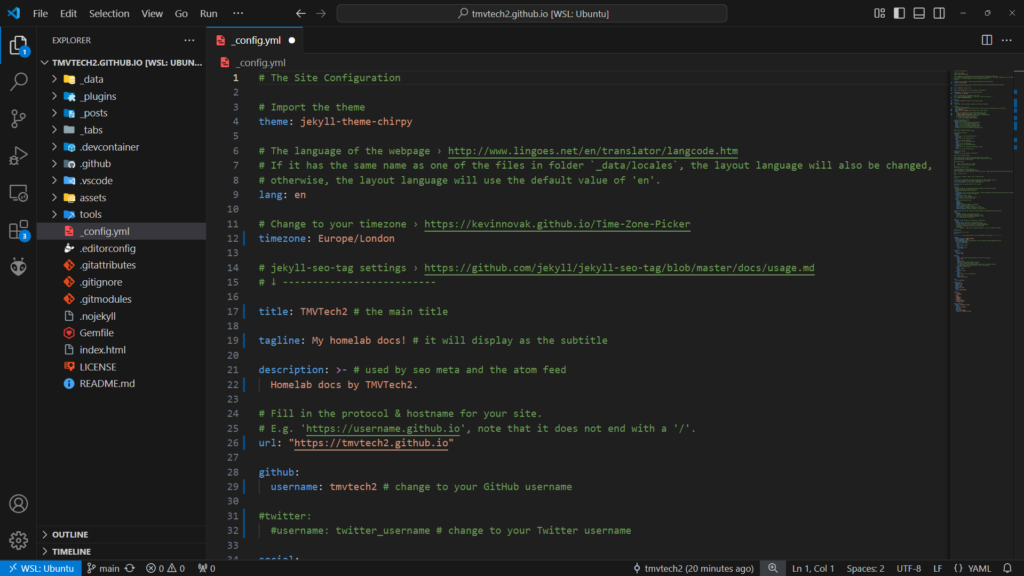
Task: Open the Manage gear settings
Action: (18, 540)
